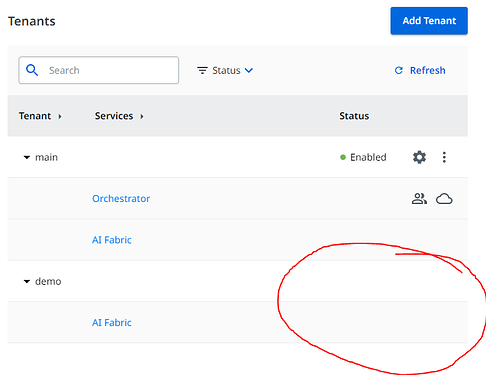
Task: Click the Status column header
Action: [x=354, y=116]
